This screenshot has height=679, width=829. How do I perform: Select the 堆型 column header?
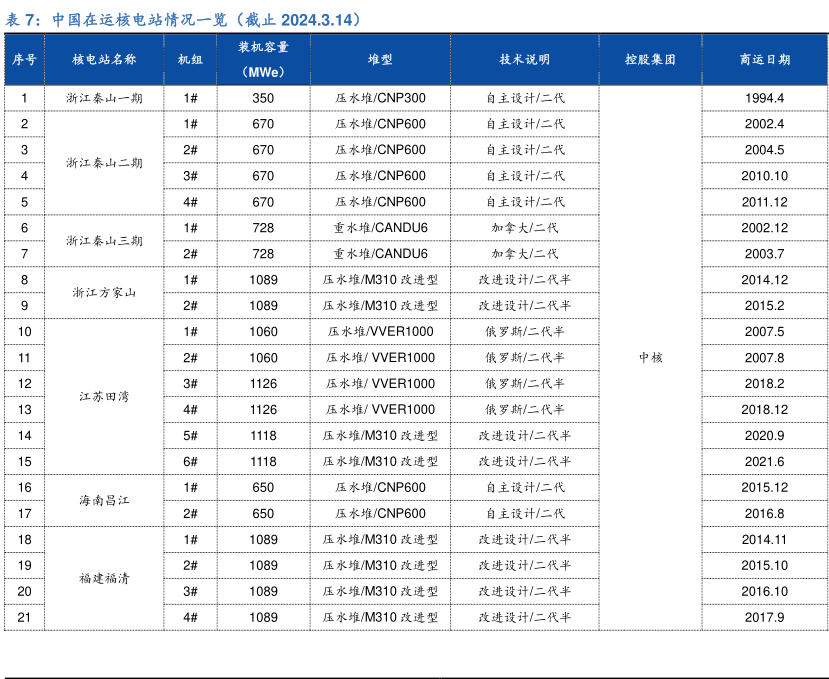(380, 60)
